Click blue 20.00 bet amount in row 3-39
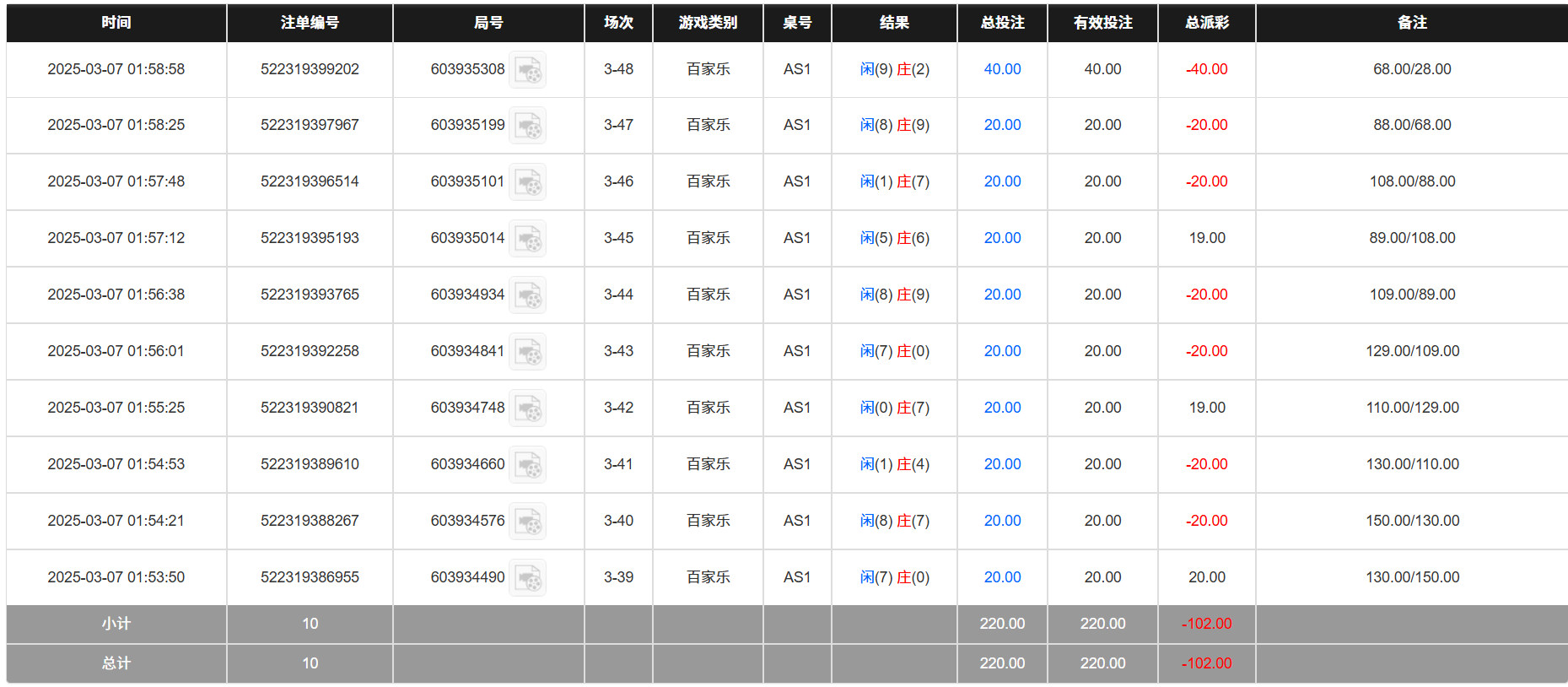The width and height of the screenshot is (1568, 687). click(x=1002, y=577)
